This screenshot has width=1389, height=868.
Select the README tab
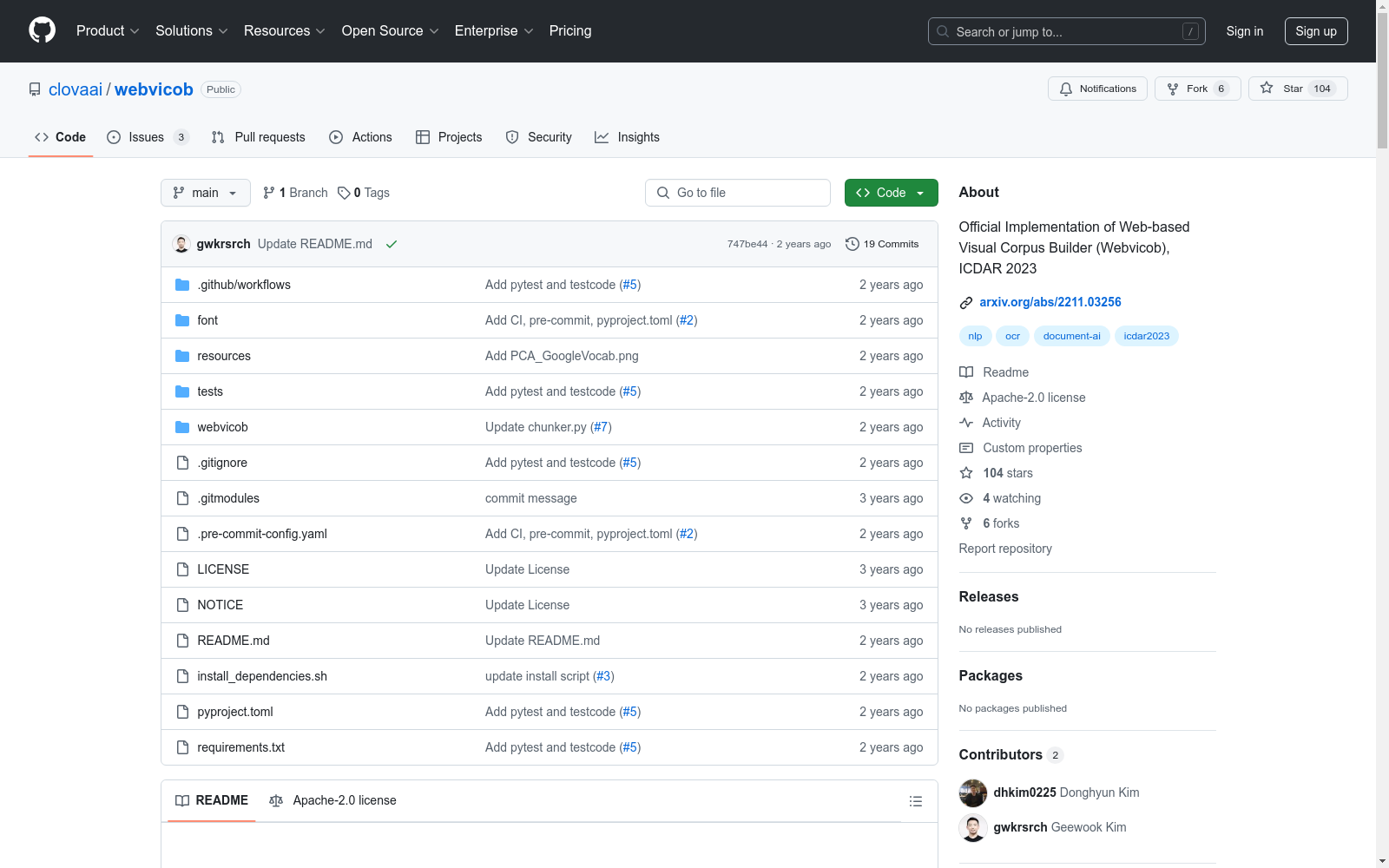point(212,800)
